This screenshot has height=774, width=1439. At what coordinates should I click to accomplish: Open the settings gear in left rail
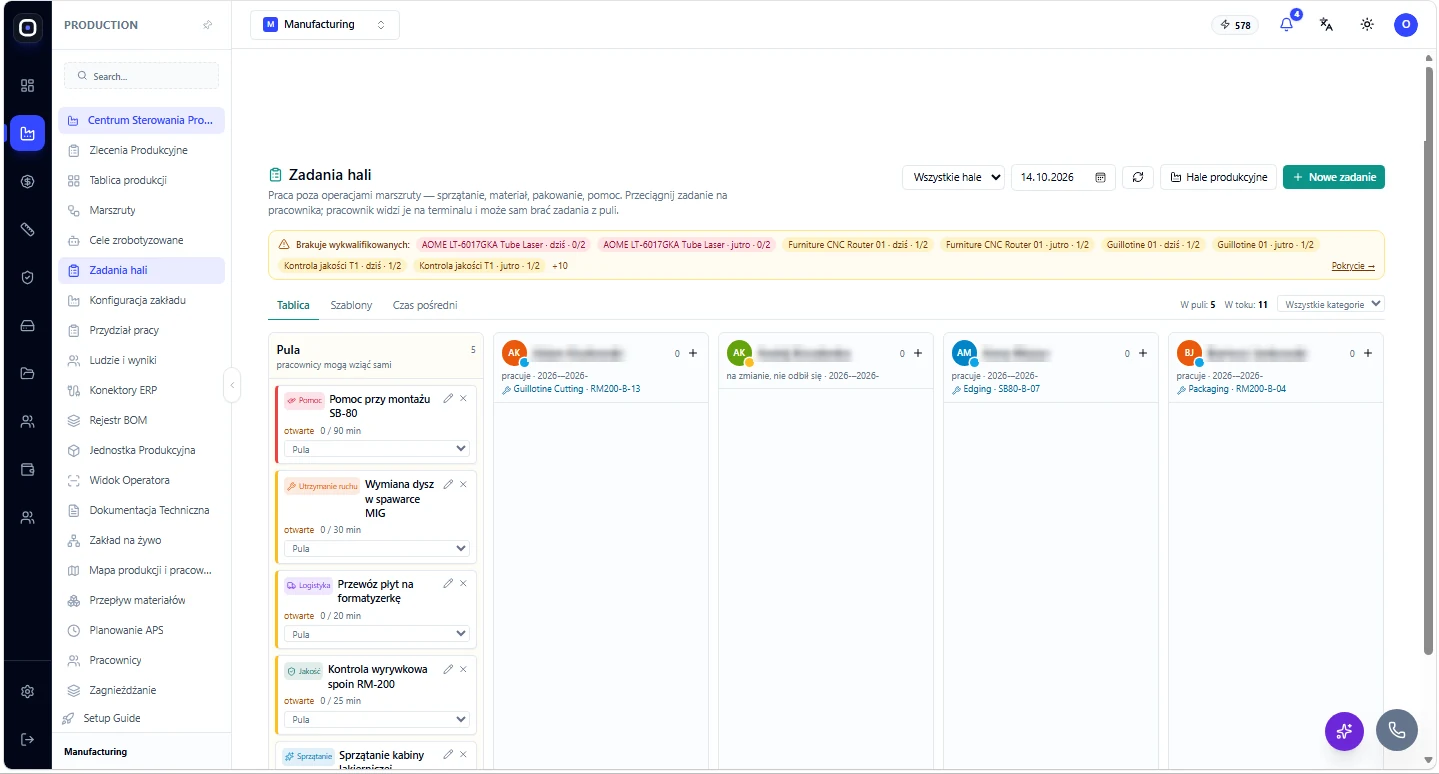[x=27, y=691]
